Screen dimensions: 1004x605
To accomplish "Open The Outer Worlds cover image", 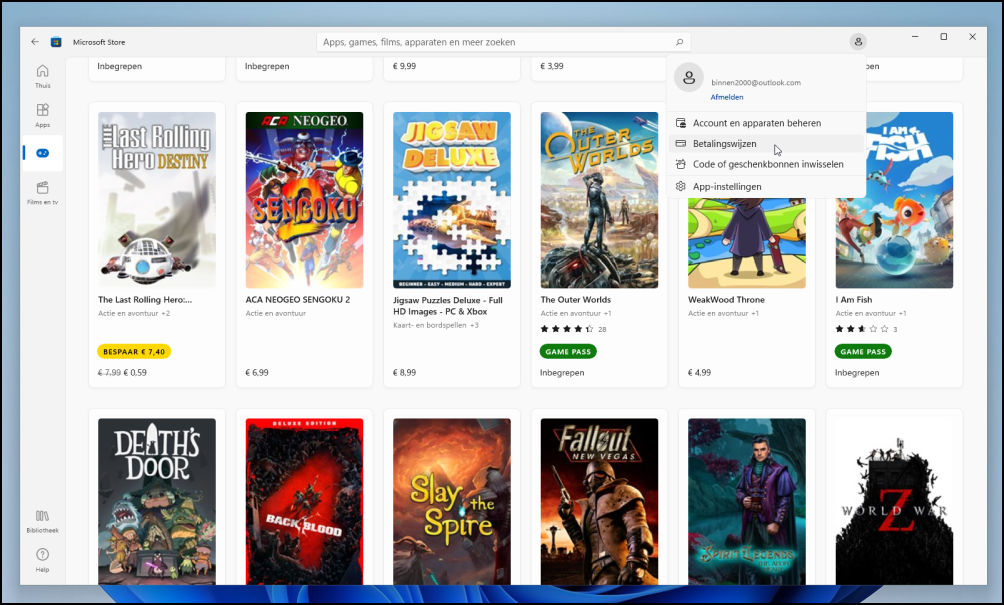I will point(599,200).
